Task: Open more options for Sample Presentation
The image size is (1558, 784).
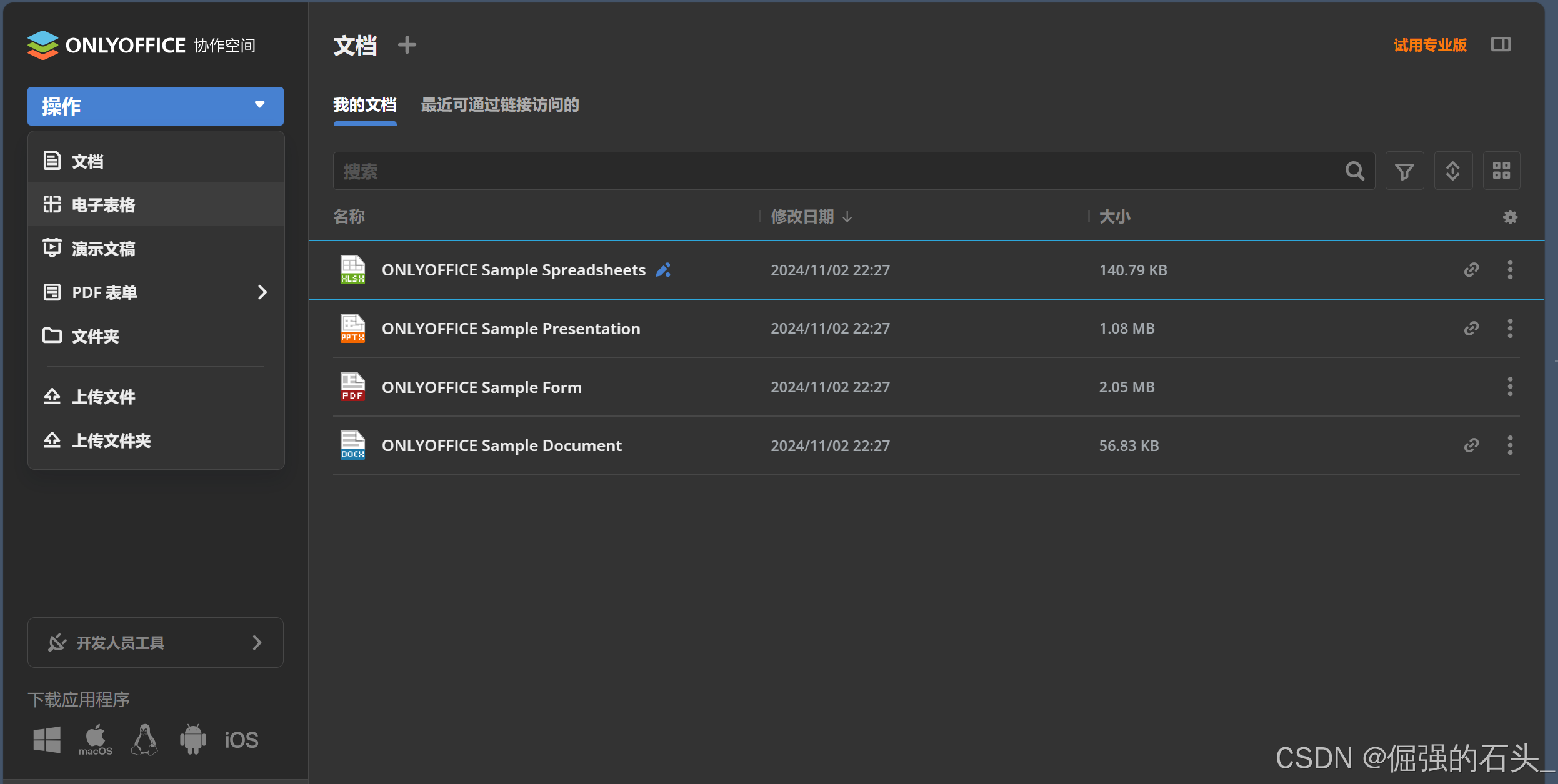Action: tap(1510, 328)
